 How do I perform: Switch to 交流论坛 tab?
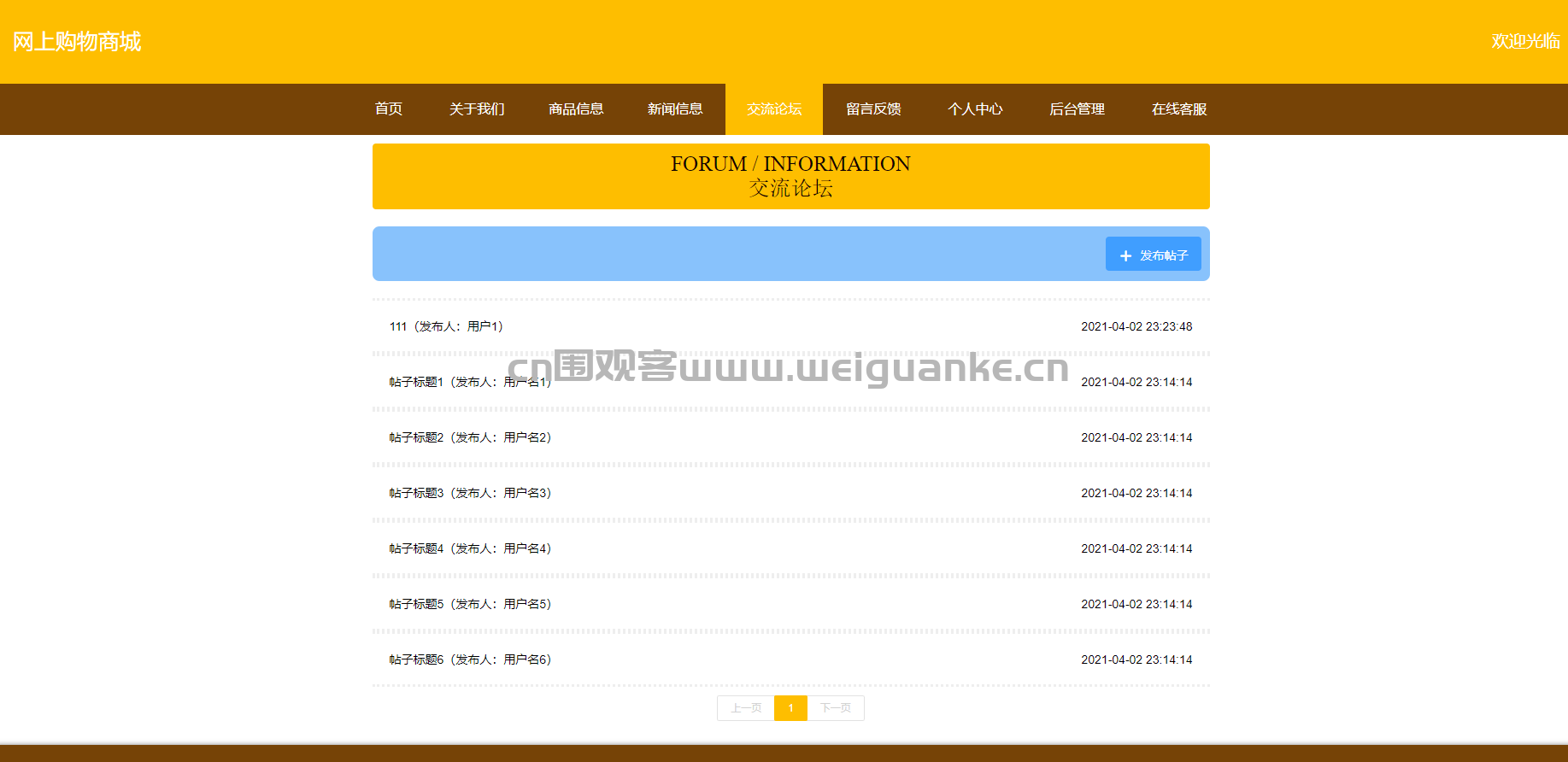tap(774, 108)
